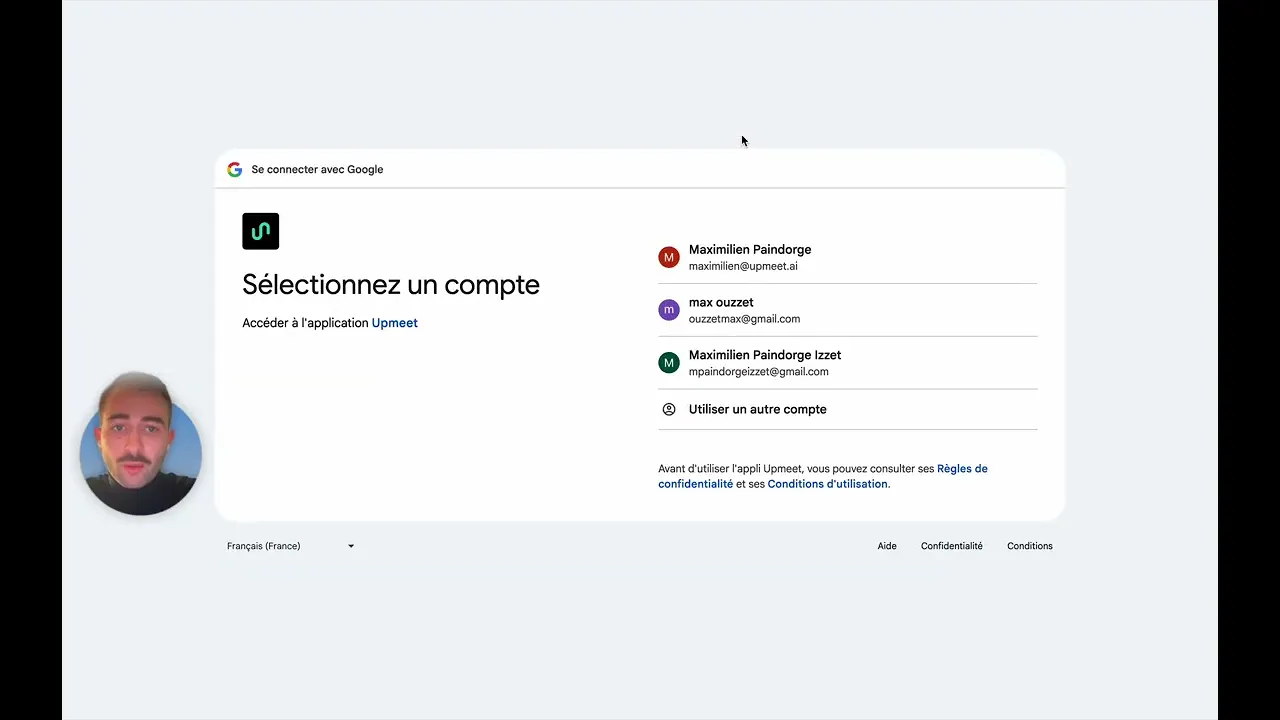The height and width of the screenshot is (720, 1280).
Task: Open the Français (France) language dropdown
Action: pyautogui.click(x=291, y=546)
